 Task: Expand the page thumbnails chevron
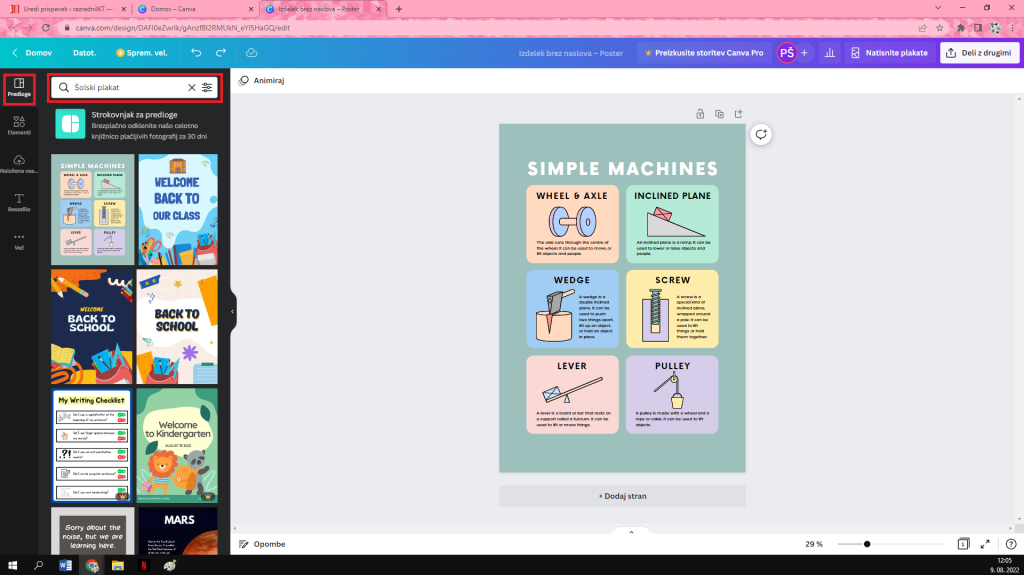tap(631, 532)
